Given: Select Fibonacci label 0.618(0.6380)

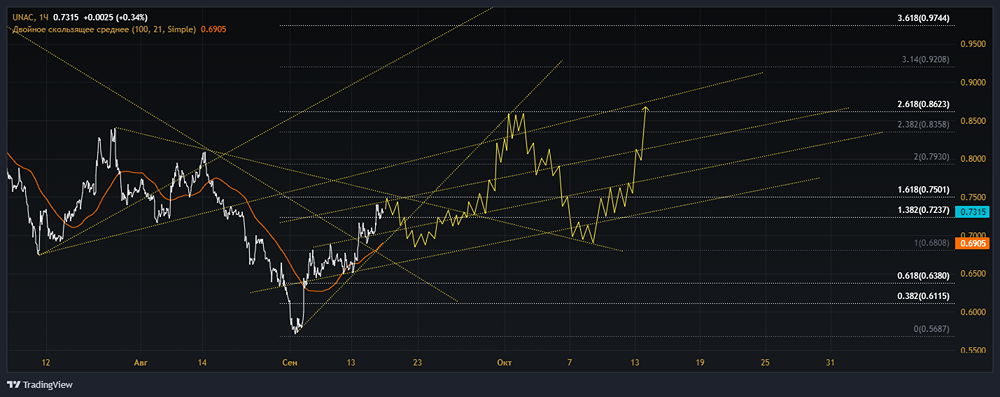Looking at the screenshot, I should point(923,275).
